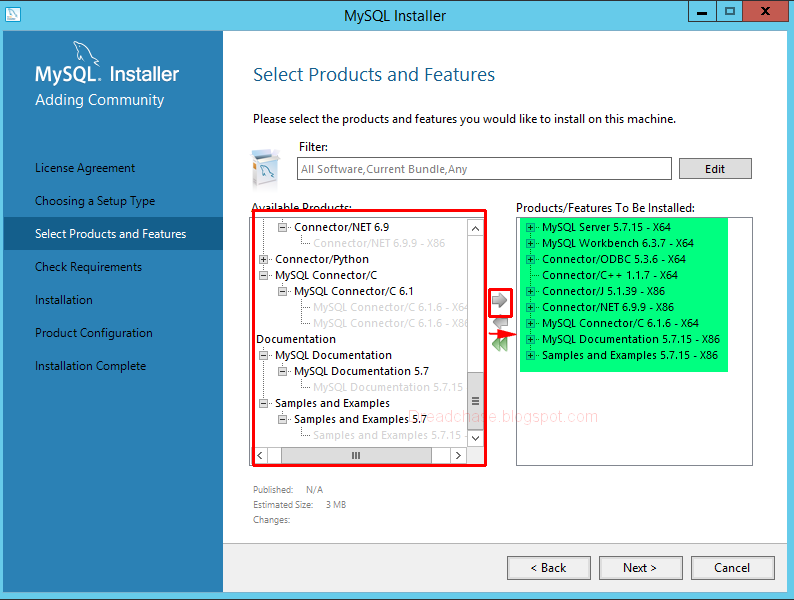Screen dimensions: 794x600
Task: Open the License Agreement step
Action: tap(85, 168)
